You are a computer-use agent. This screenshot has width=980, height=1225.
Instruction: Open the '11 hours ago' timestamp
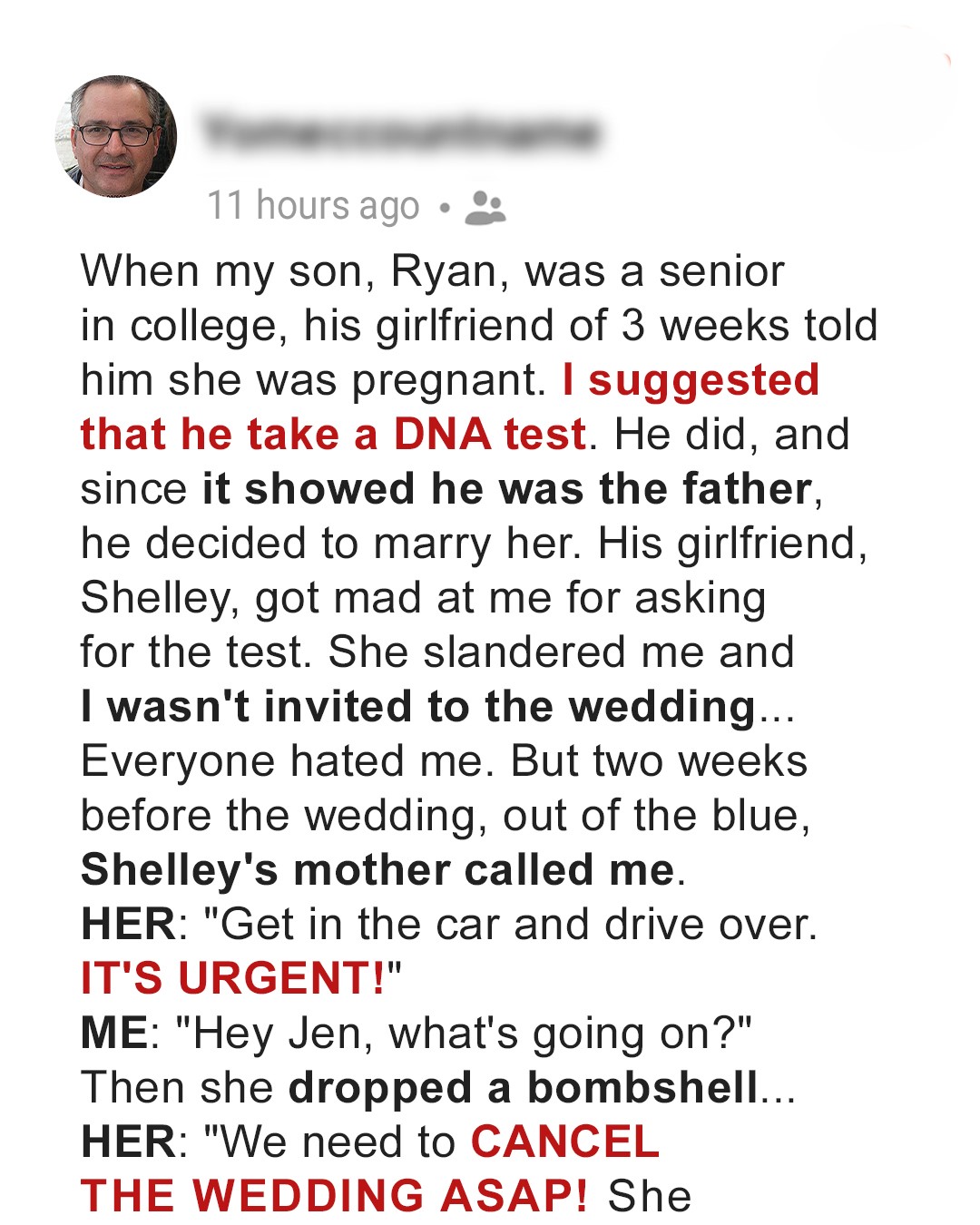313,206
